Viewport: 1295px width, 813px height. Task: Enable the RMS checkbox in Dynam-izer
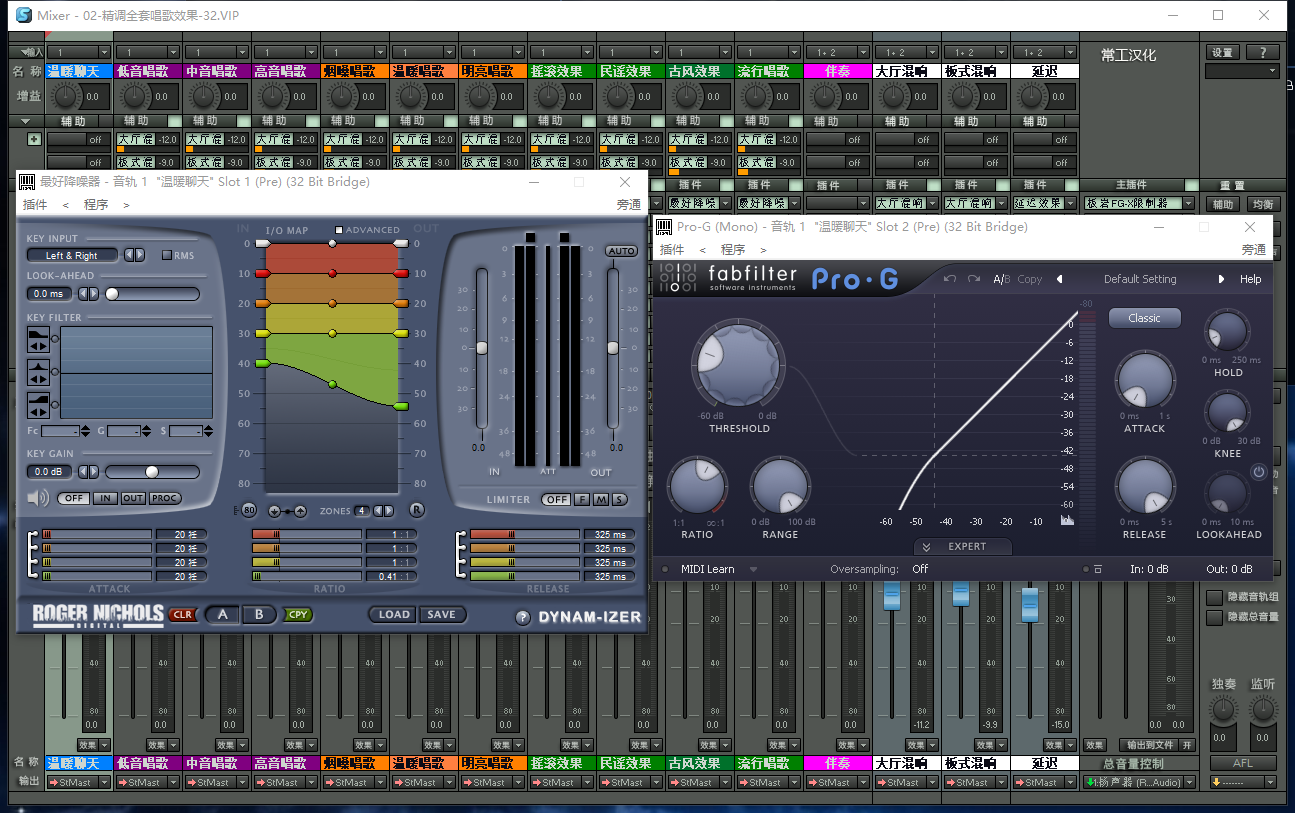click(x=167, y=255)
